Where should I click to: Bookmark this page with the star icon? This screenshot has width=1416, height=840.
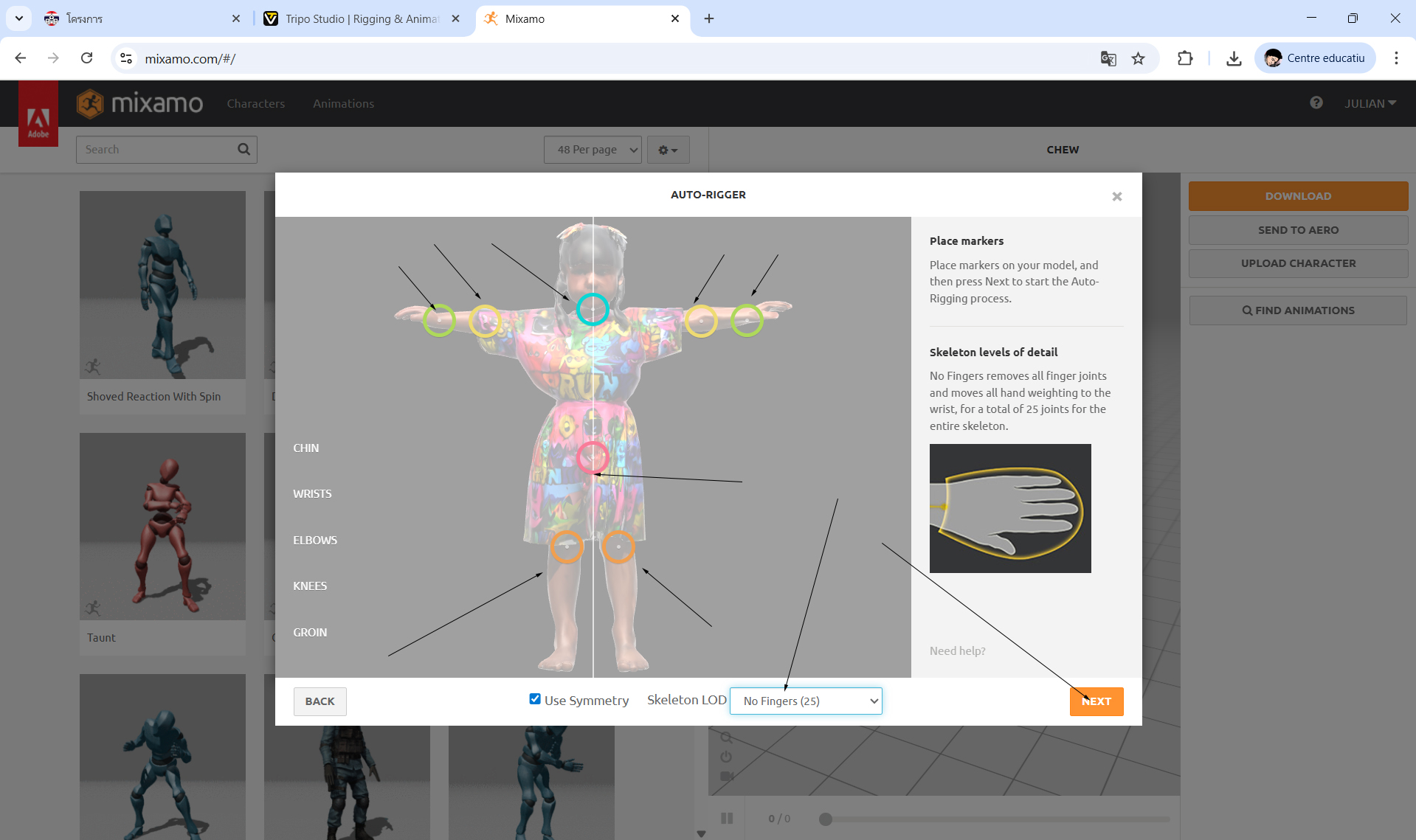[1138, 58]
